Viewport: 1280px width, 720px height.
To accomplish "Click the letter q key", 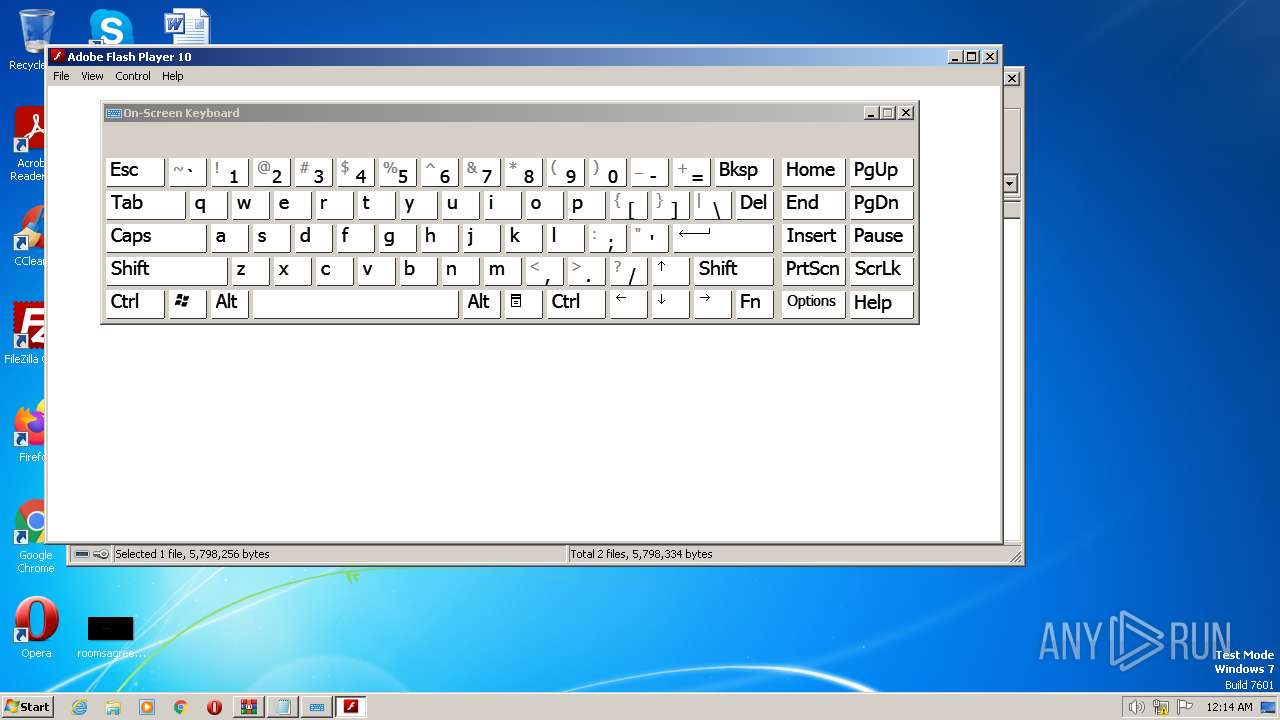I will [x=208, y=204].
